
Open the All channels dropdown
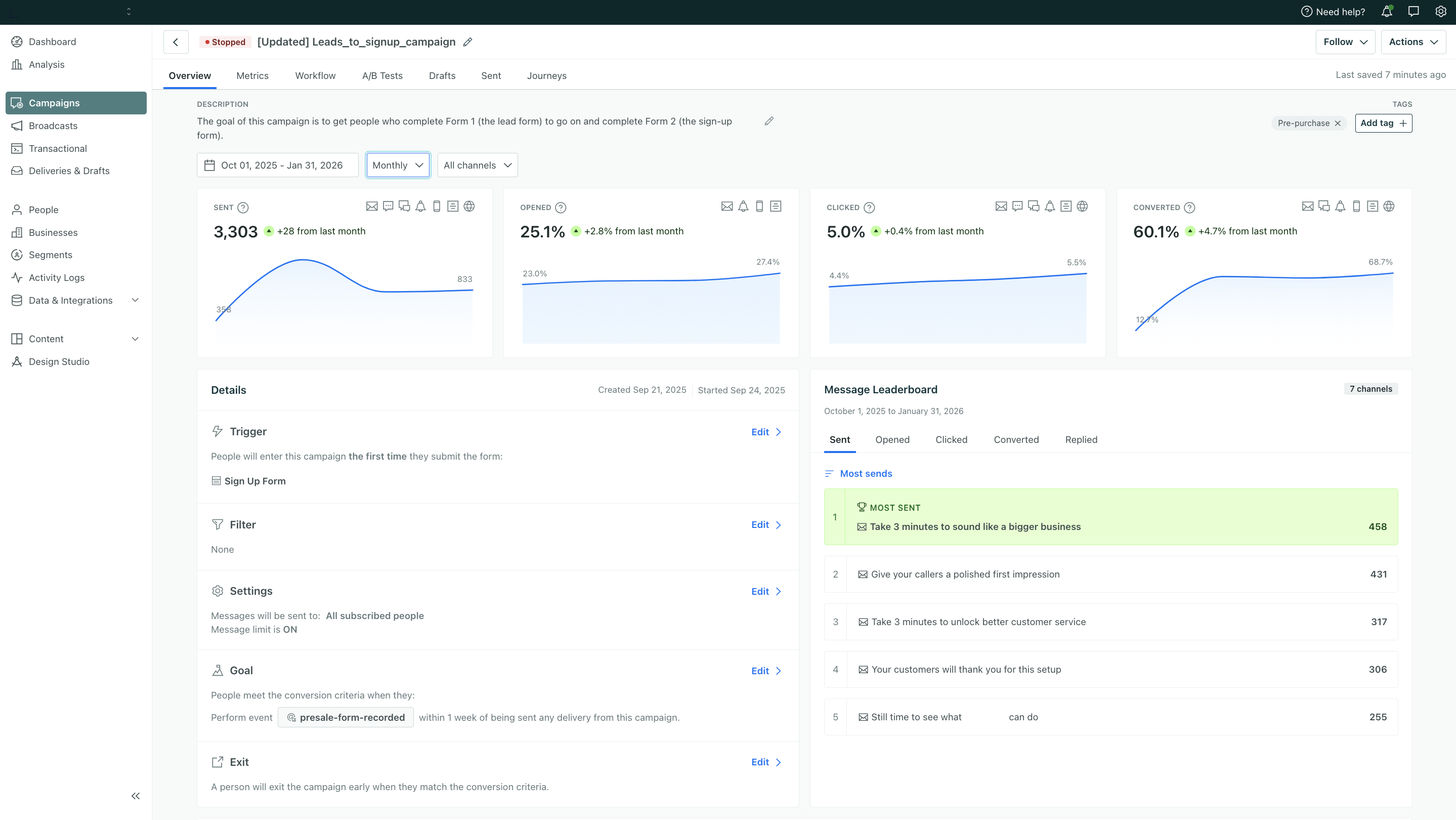[477, 165]
